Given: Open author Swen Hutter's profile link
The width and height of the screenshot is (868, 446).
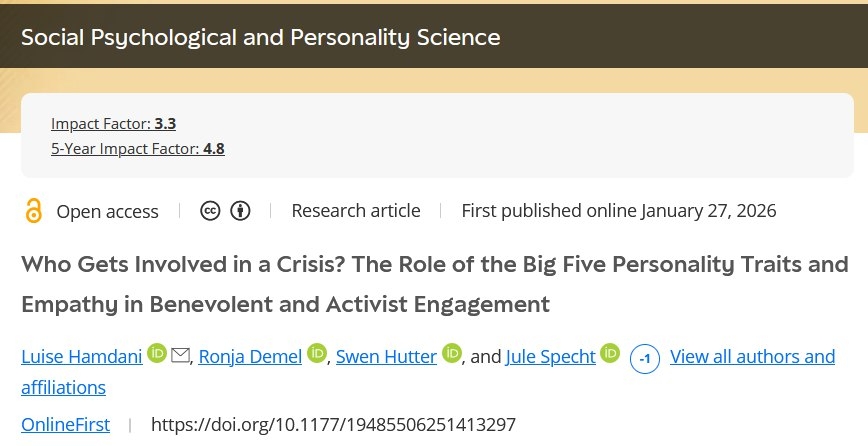Looking at the screenshot, I should point(386,356).
